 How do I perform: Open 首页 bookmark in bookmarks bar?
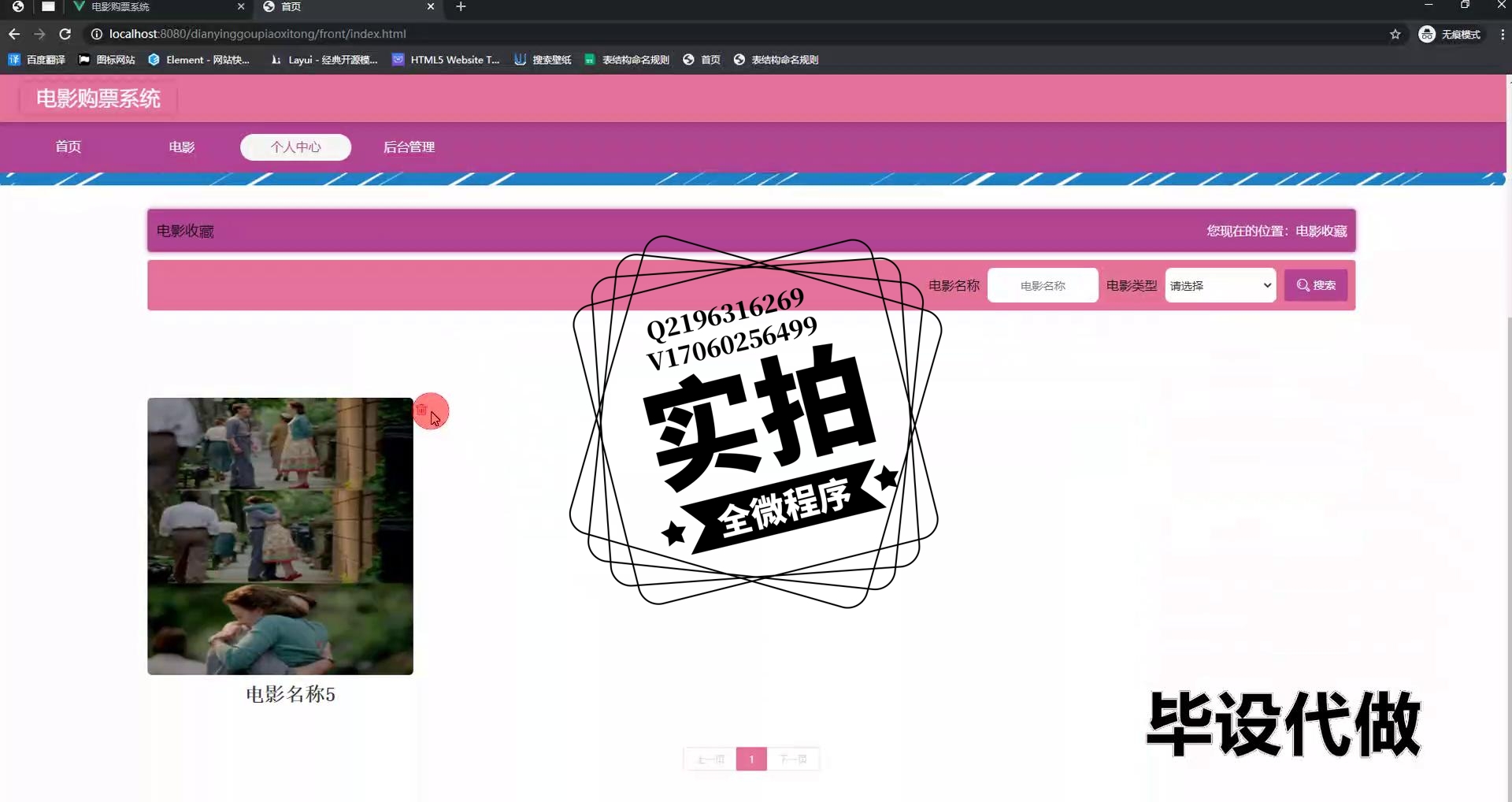pyautogui.click(x=702, y=60)
